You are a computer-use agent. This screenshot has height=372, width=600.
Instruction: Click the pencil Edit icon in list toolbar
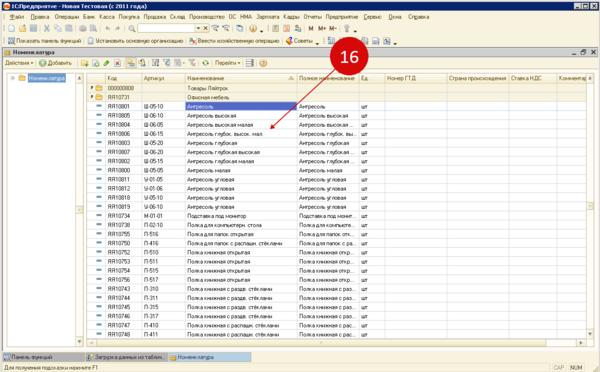(106, 63)
